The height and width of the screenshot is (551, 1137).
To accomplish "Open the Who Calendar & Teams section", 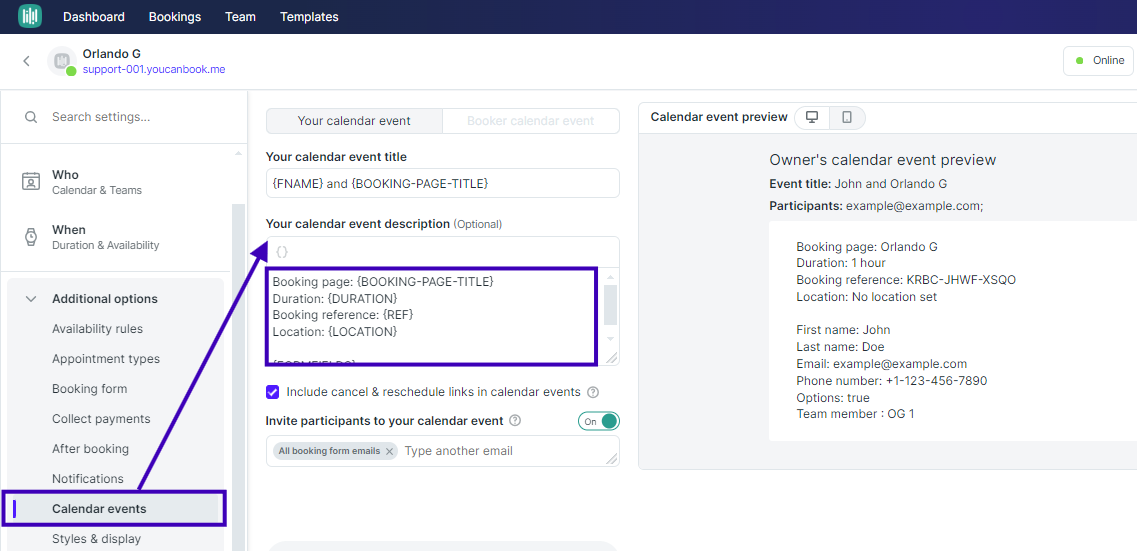I will pyautogui.click(x=116, y=182).
